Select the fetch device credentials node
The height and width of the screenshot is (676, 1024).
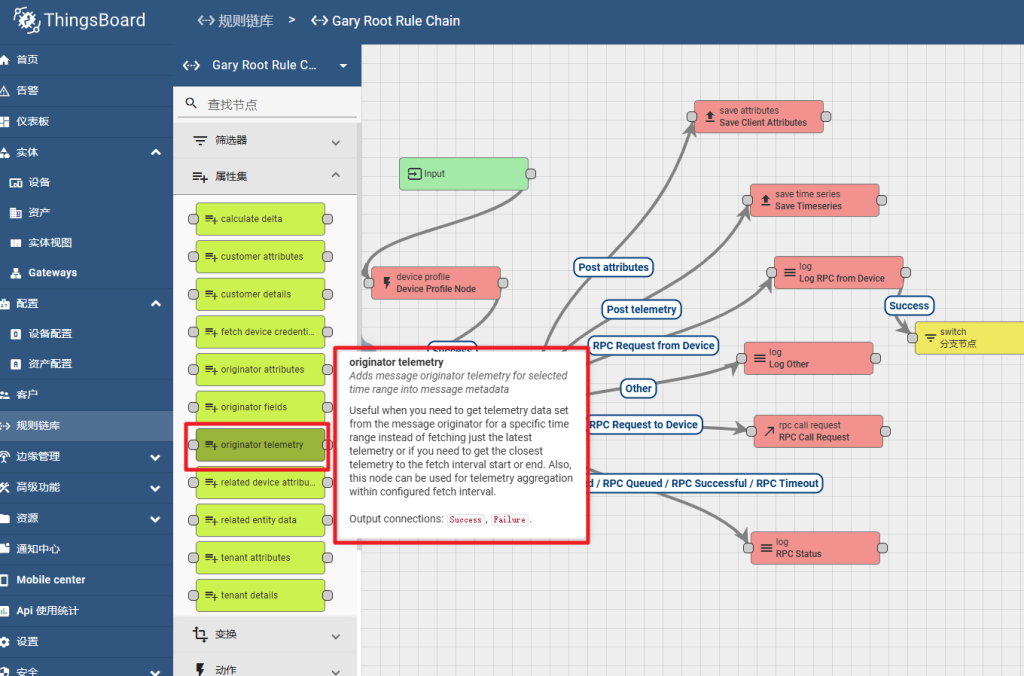(x=261, y=332)
